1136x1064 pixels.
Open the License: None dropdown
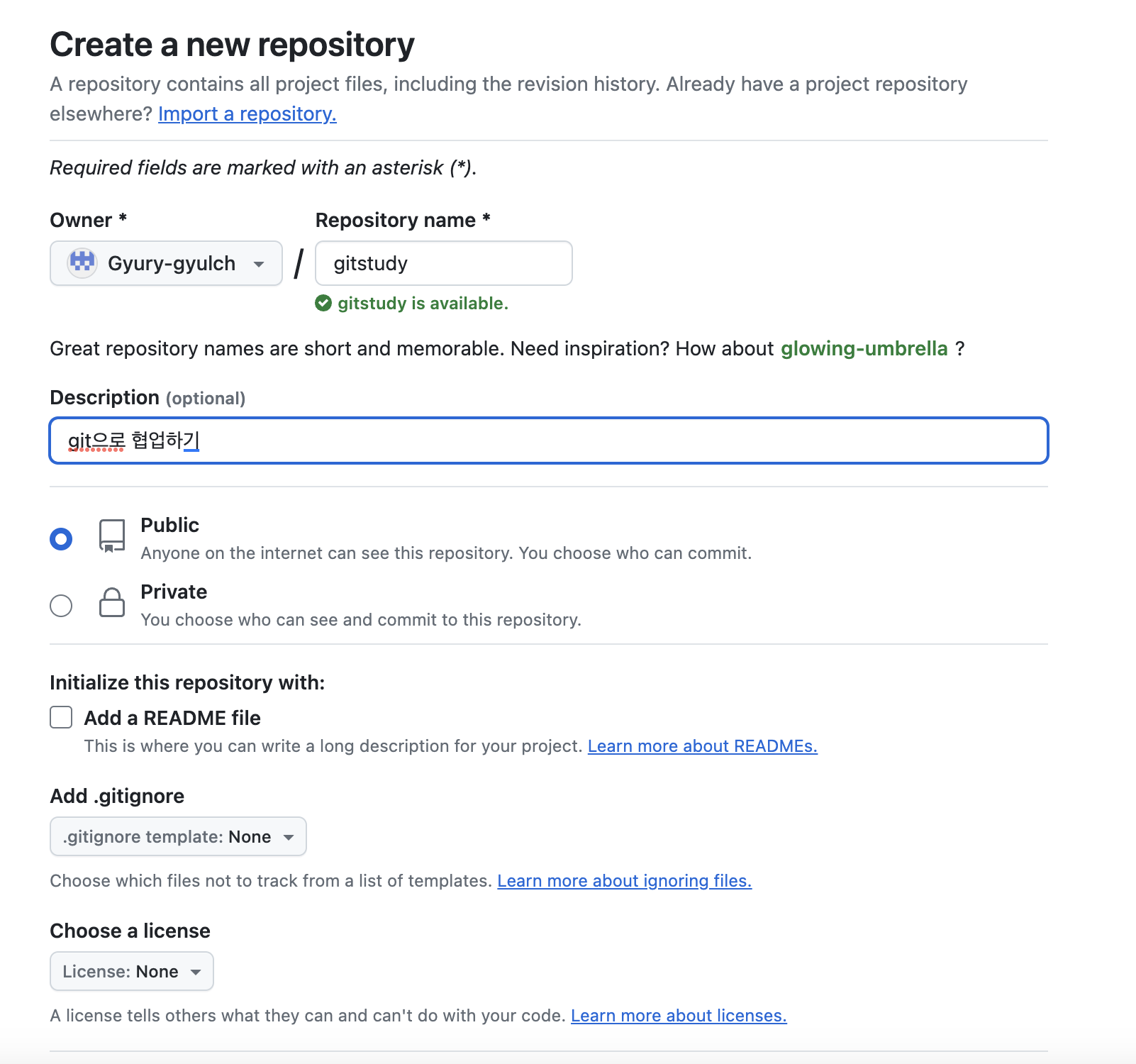coord(131,971)
